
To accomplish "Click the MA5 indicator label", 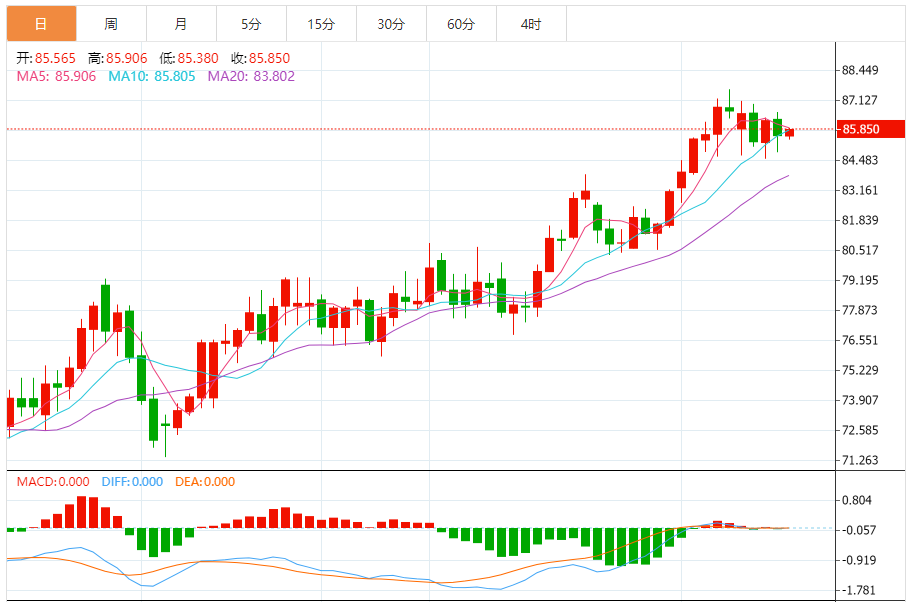I will pyautogui.click(x=56, y=76).
